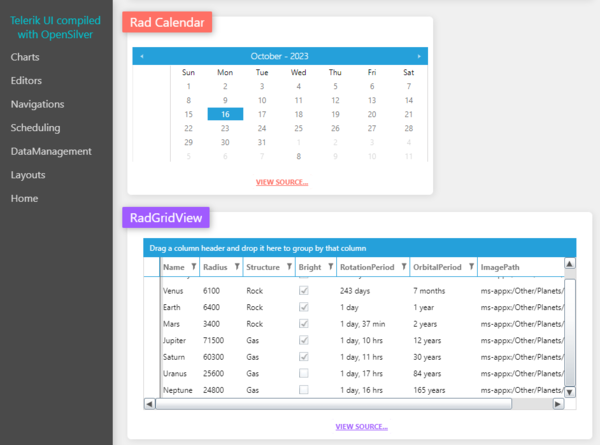Select Saturday October 28
Screen dimensions: 600x445
point(409,128)
